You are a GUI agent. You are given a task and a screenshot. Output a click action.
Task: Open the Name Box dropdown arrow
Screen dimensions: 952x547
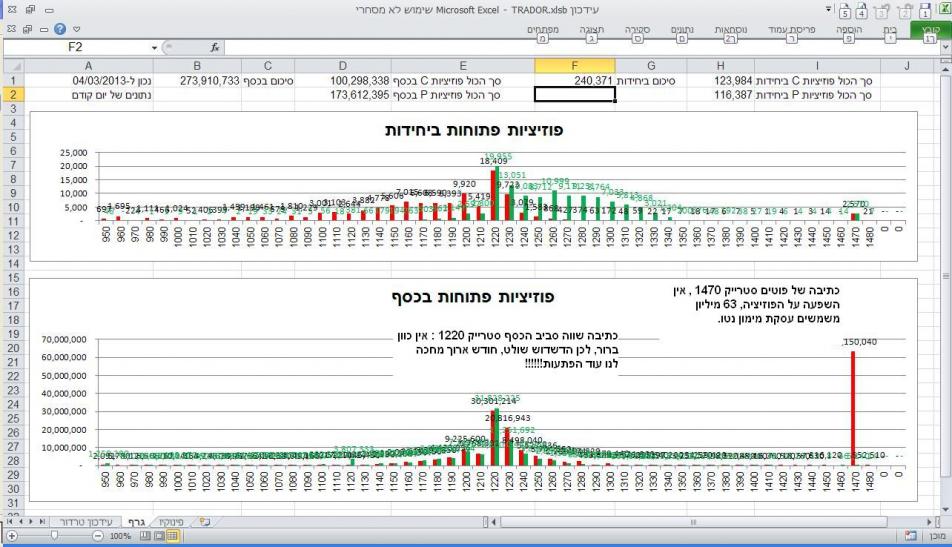(153, 47)
